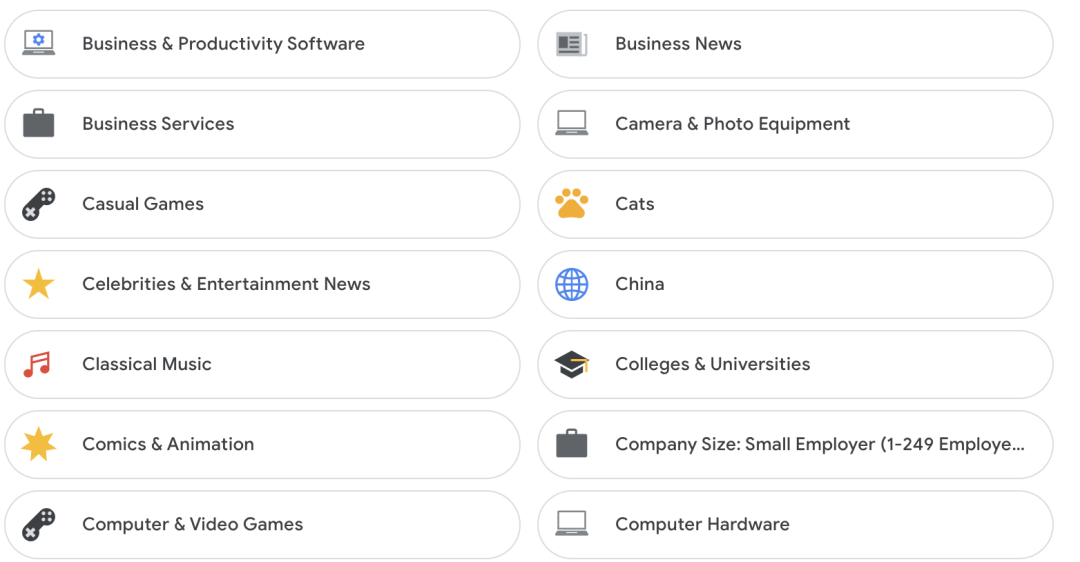This screenshot has height=562, width=1080.
Task: Click the graduation cap icon for Colleges
Action: point(572,364)
